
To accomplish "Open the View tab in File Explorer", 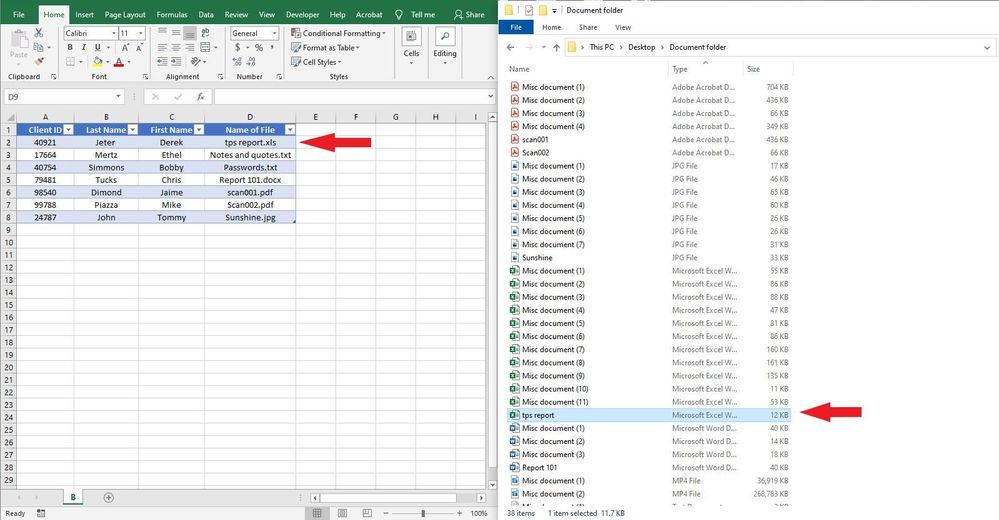I will [x=623, y=27].
